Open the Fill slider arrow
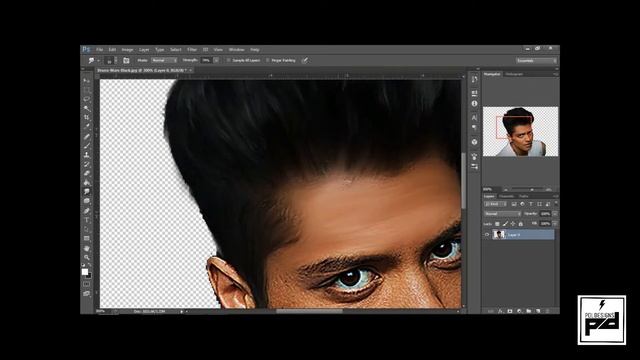 coord(555,224)
